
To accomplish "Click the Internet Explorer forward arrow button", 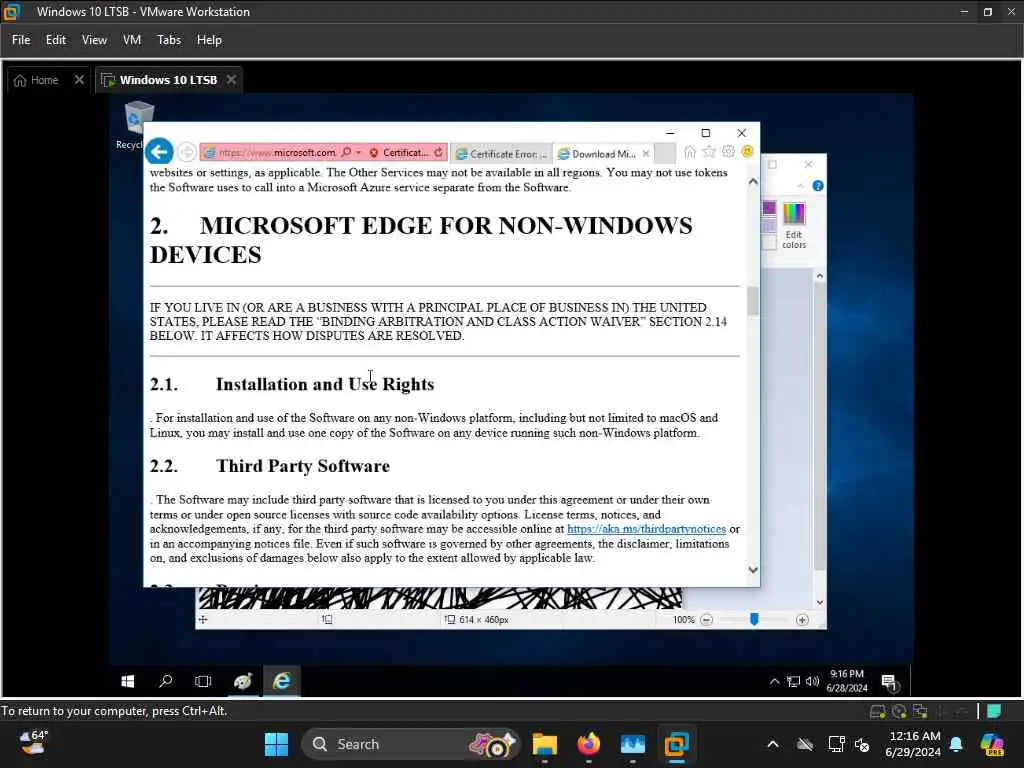I will click(x=187, y=152).
